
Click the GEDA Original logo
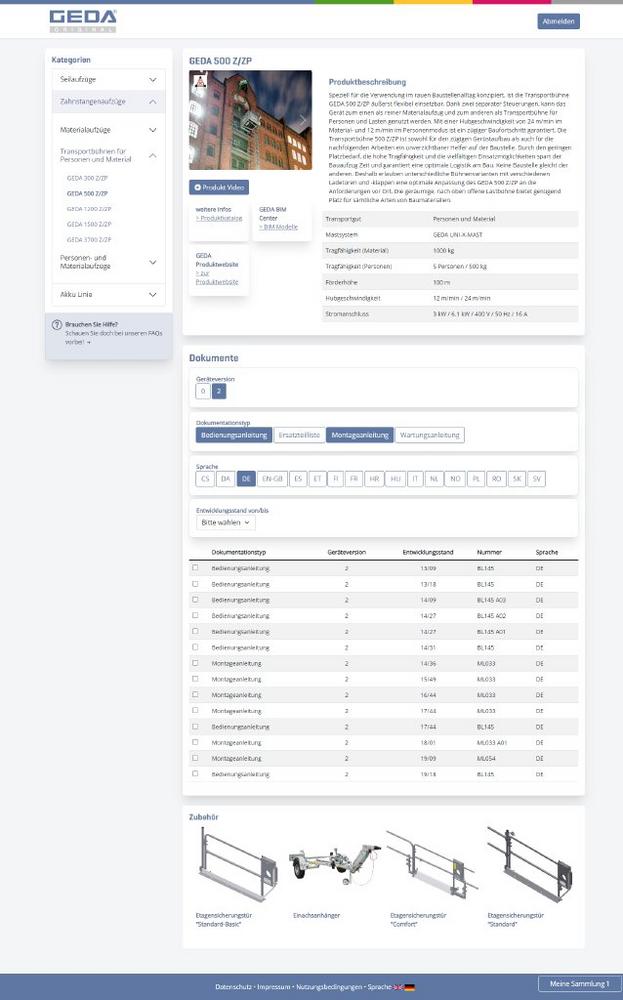[83, 21]
